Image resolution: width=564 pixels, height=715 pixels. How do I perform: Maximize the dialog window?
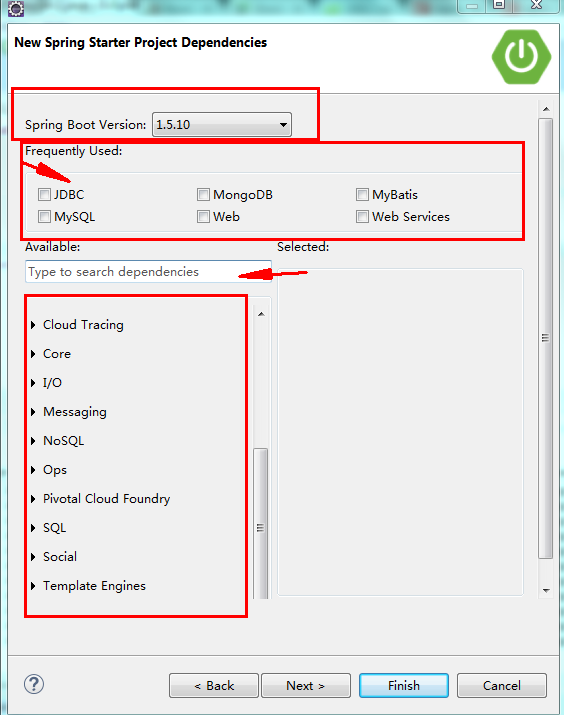pos(499,5)
